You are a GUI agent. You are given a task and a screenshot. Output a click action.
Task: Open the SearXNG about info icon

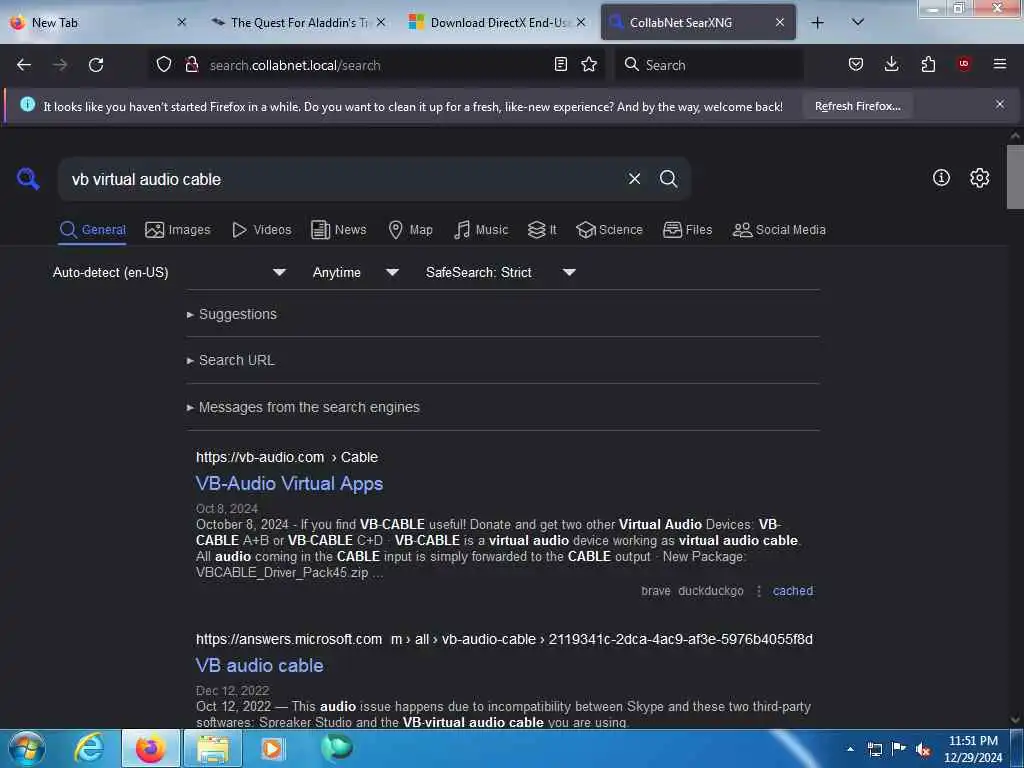tap(941, 178)
